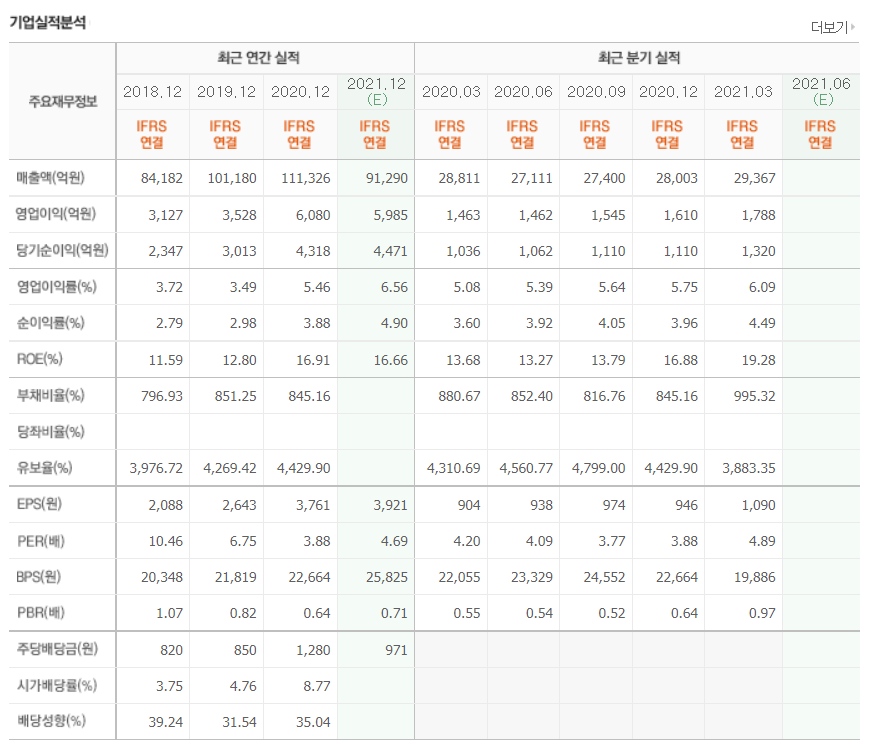
Task: Select the 당좌비율(%) row label
Action: 50,432
